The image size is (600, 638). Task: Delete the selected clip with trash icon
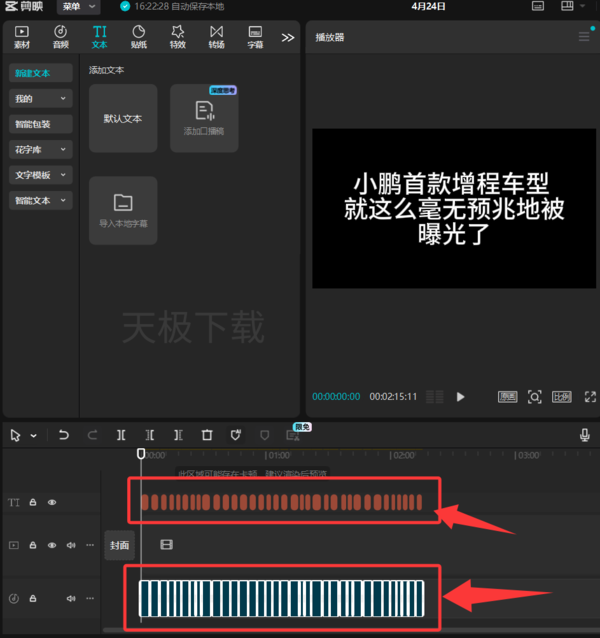[207, 435]
